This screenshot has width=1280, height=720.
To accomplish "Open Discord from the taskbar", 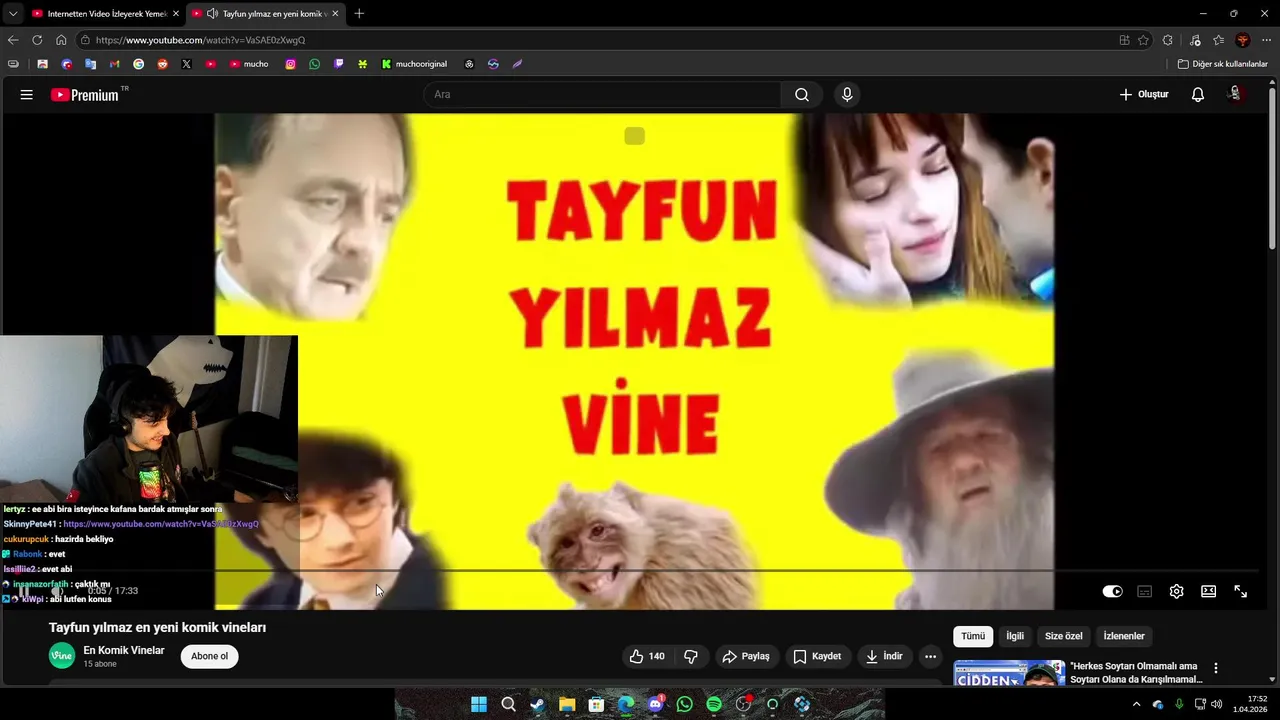I will click(655, 704).
